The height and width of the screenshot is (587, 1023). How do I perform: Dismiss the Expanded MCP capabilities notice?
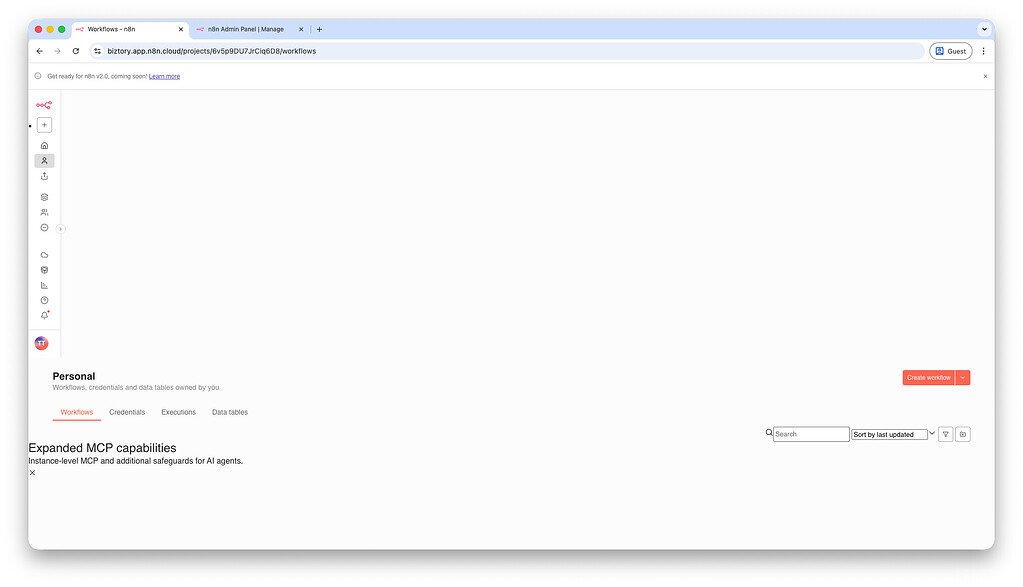point(31,472)
